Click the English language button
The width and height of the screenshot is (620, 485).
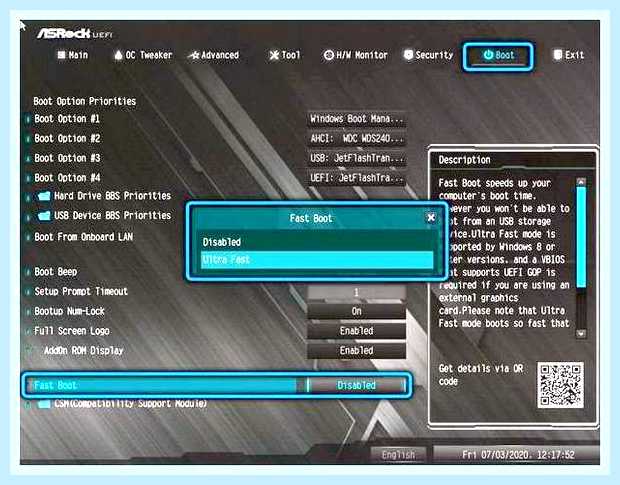point(398,455)
